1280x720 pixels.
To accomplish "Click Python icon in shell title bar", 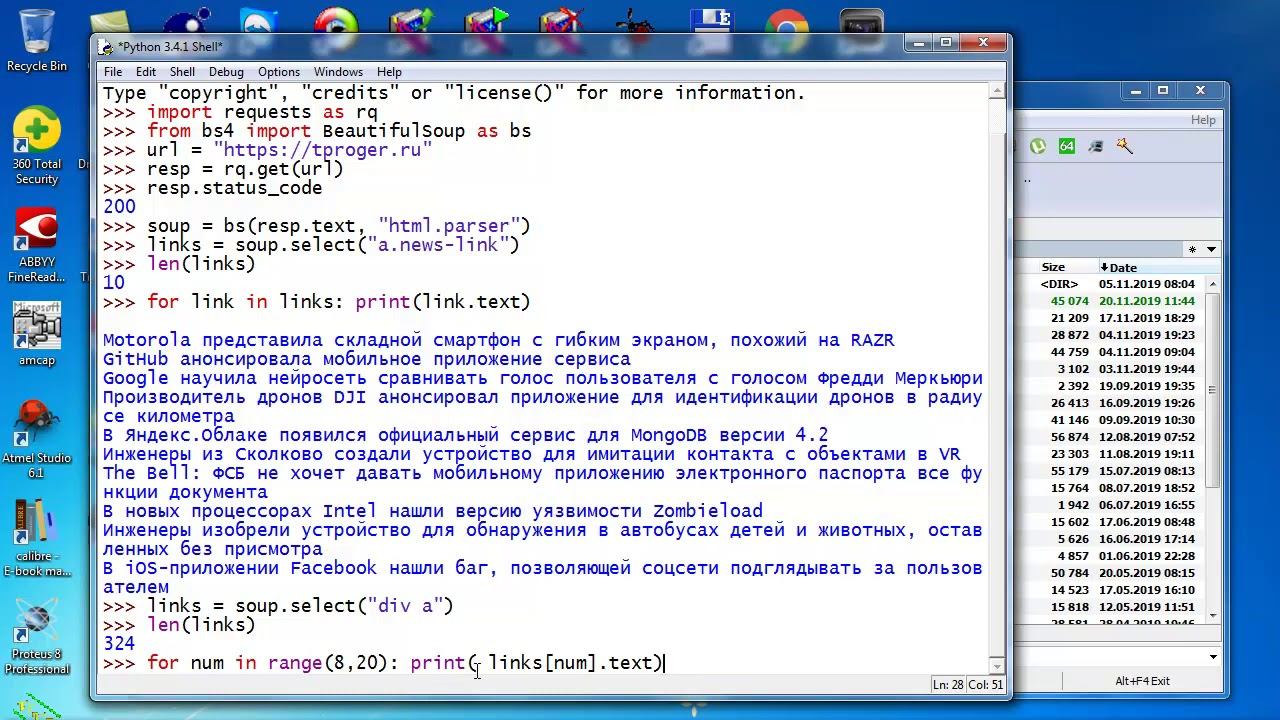I will [107, 46].
